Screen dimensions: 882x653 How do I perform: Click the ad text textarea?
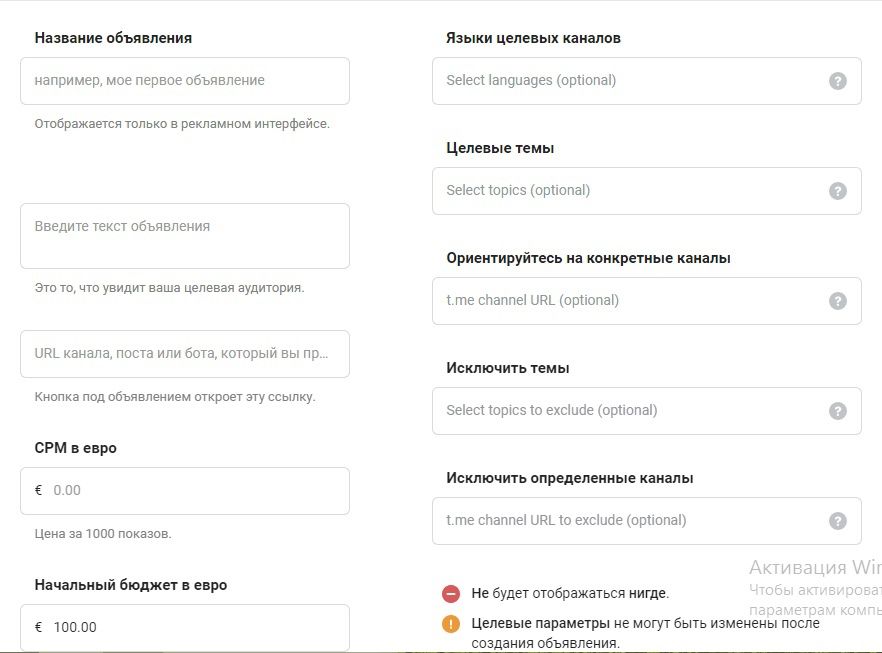coord(185,236)
